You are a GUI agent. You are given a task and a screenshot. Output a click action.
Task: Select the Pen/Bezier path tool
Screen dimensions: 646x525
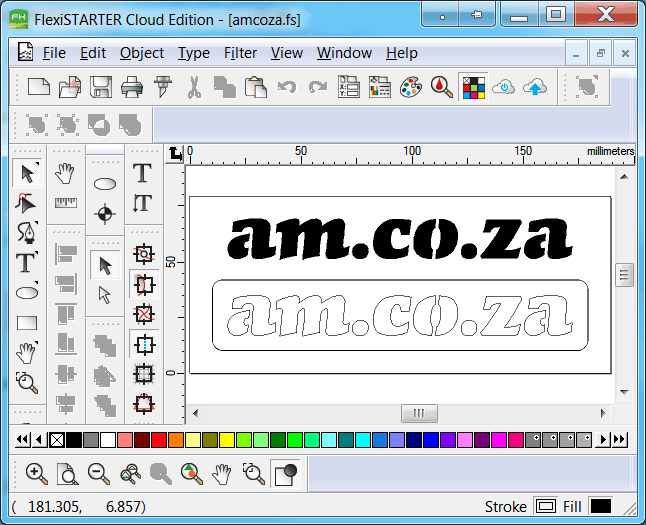27,232
